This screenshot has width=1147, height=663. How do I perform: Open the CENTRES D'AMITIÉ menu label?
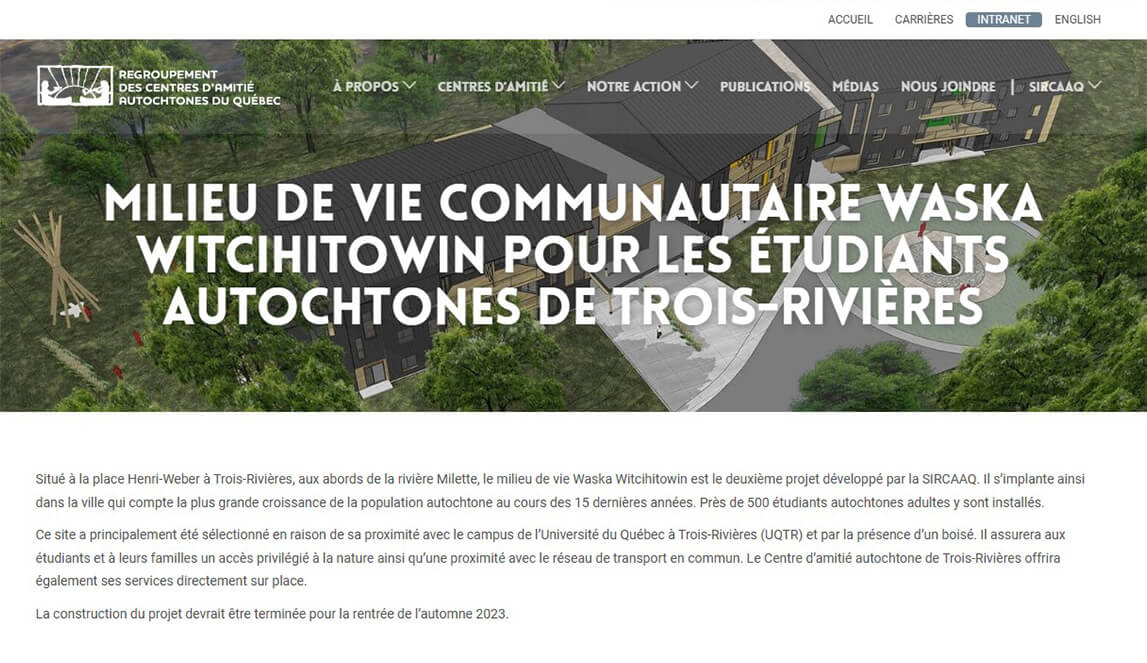[492, 87]
